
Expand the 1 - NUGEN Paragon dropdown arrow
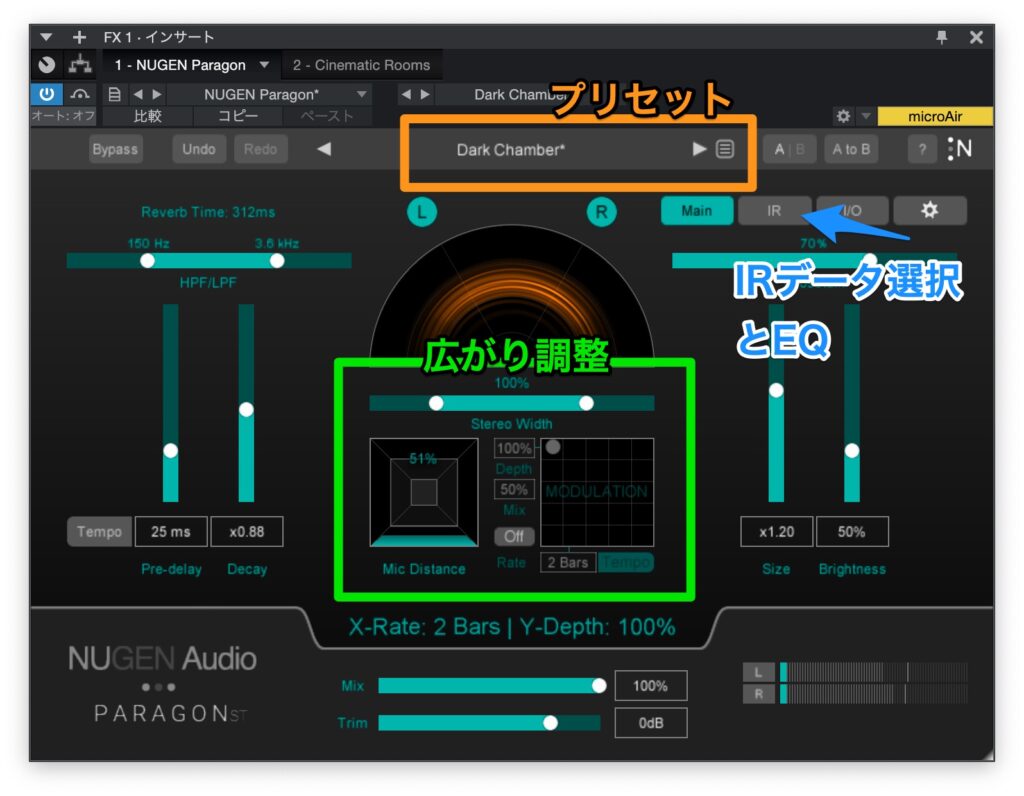264,65
